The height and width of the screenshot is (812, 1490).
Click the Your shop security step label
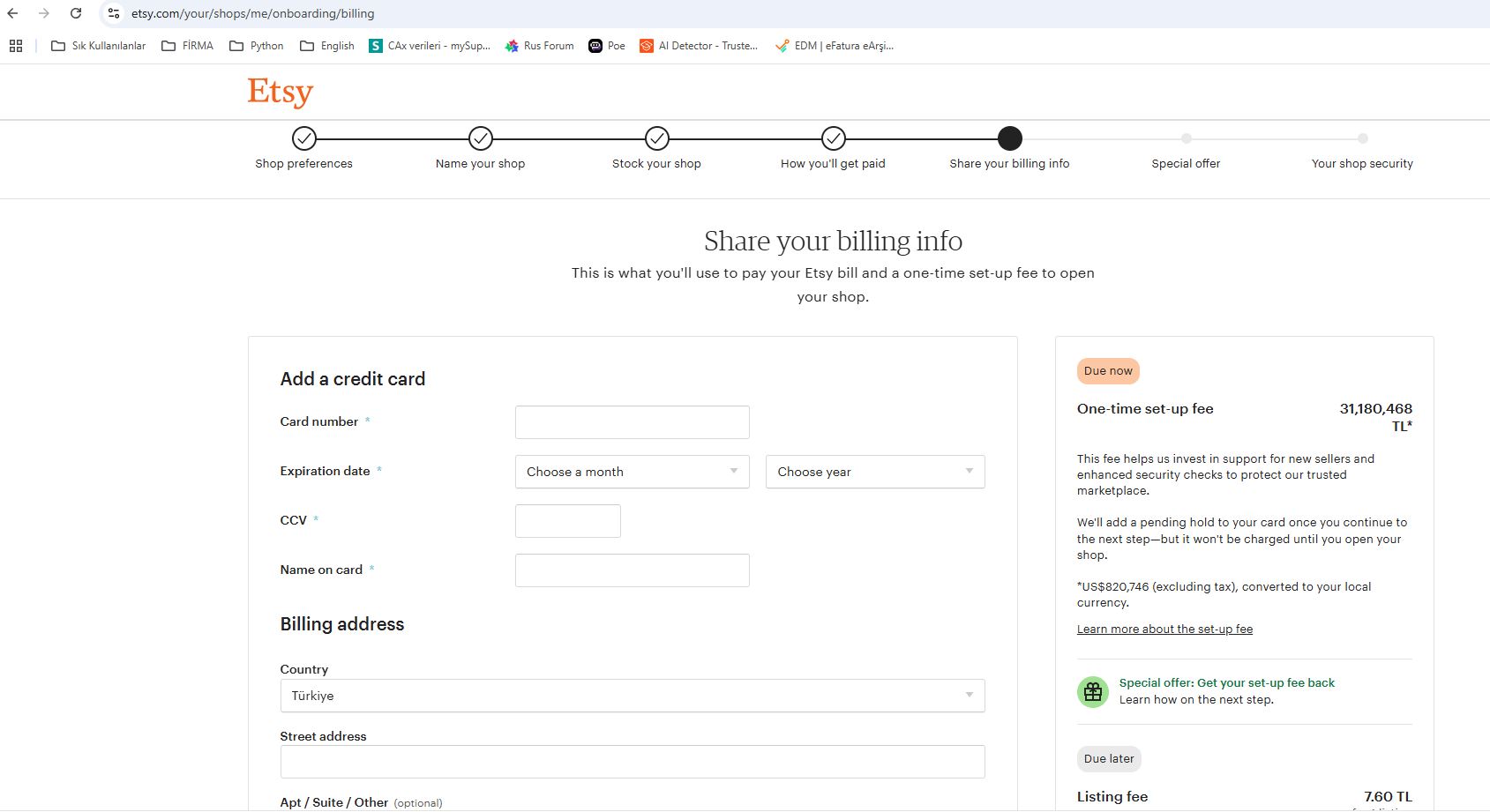point(1362,163)
